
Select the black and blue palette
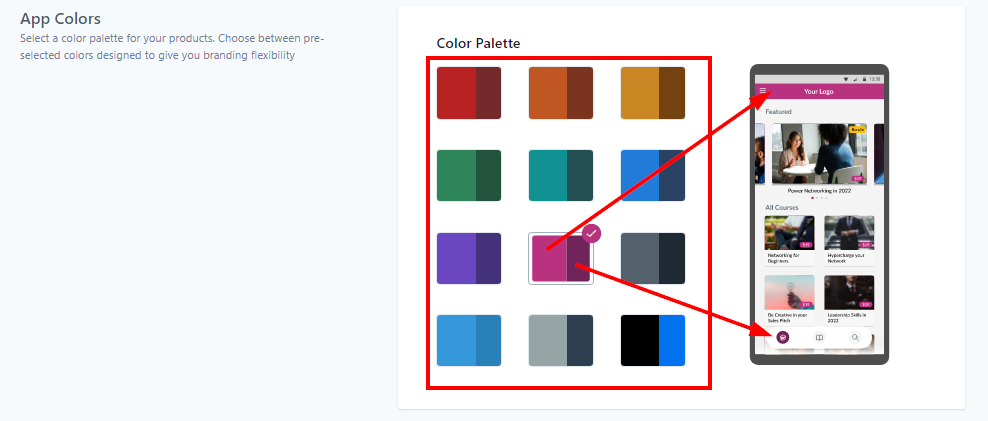[x=652, y=340]
